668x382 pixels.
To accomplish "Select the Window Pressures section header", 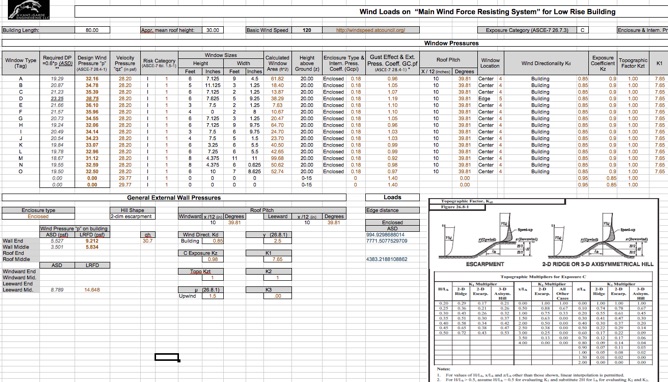I will coord(451,43).
